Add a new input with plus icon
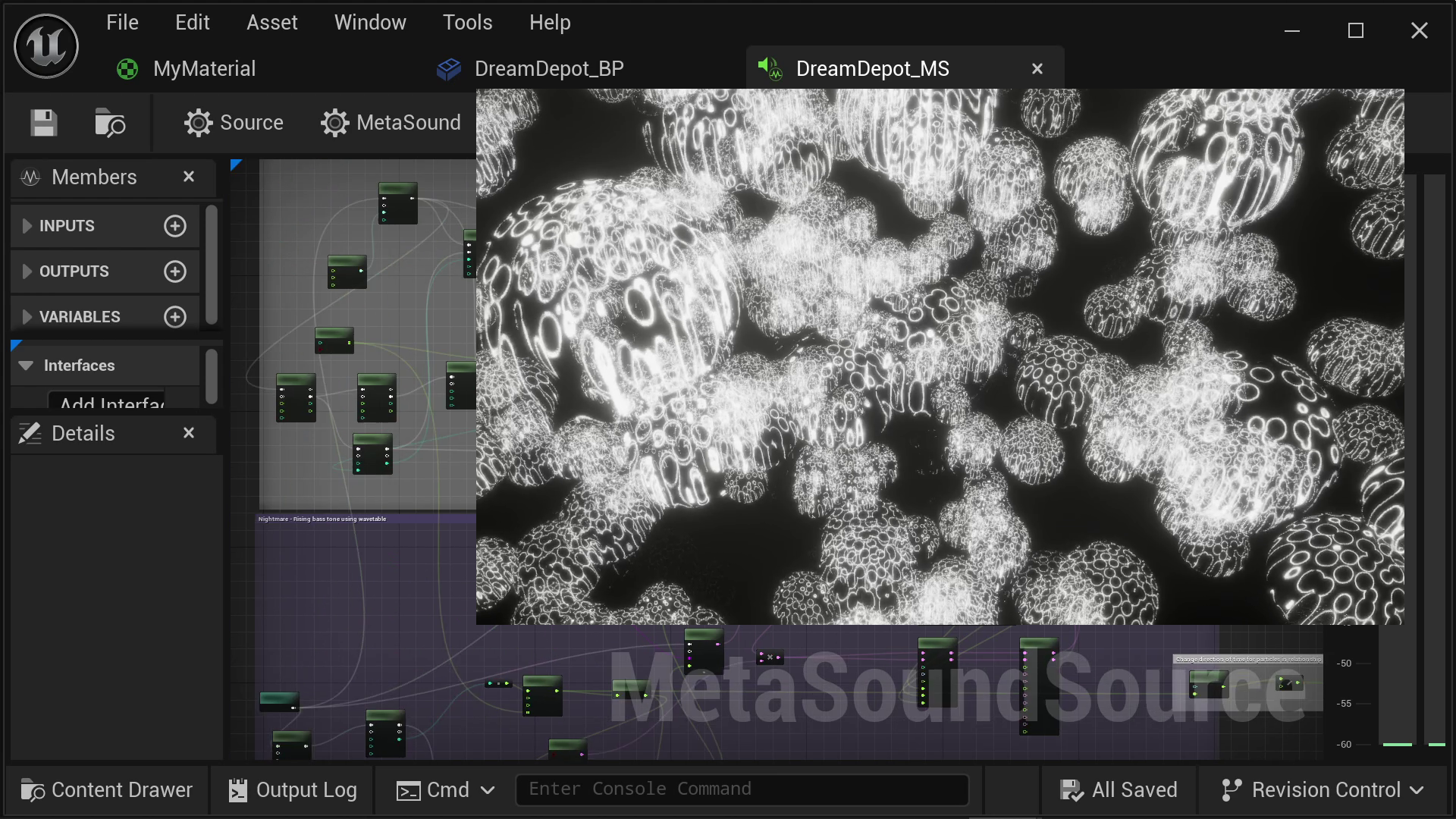 coord(175,226)
